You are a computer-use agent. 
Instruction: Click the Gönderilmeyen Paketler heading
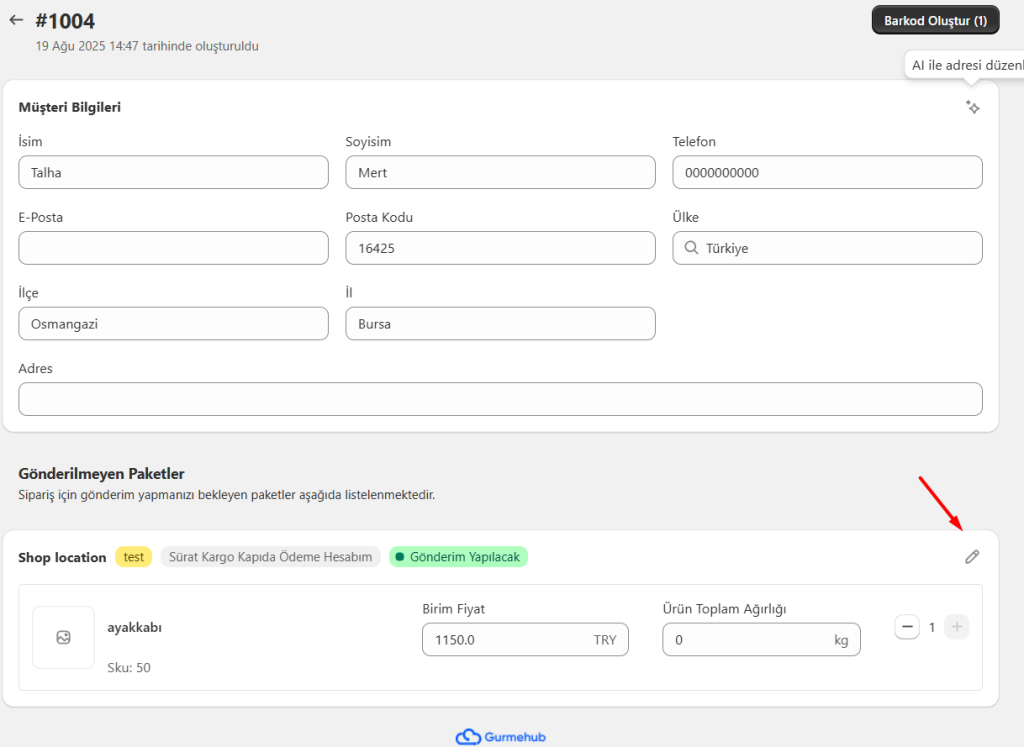point(101,473)
